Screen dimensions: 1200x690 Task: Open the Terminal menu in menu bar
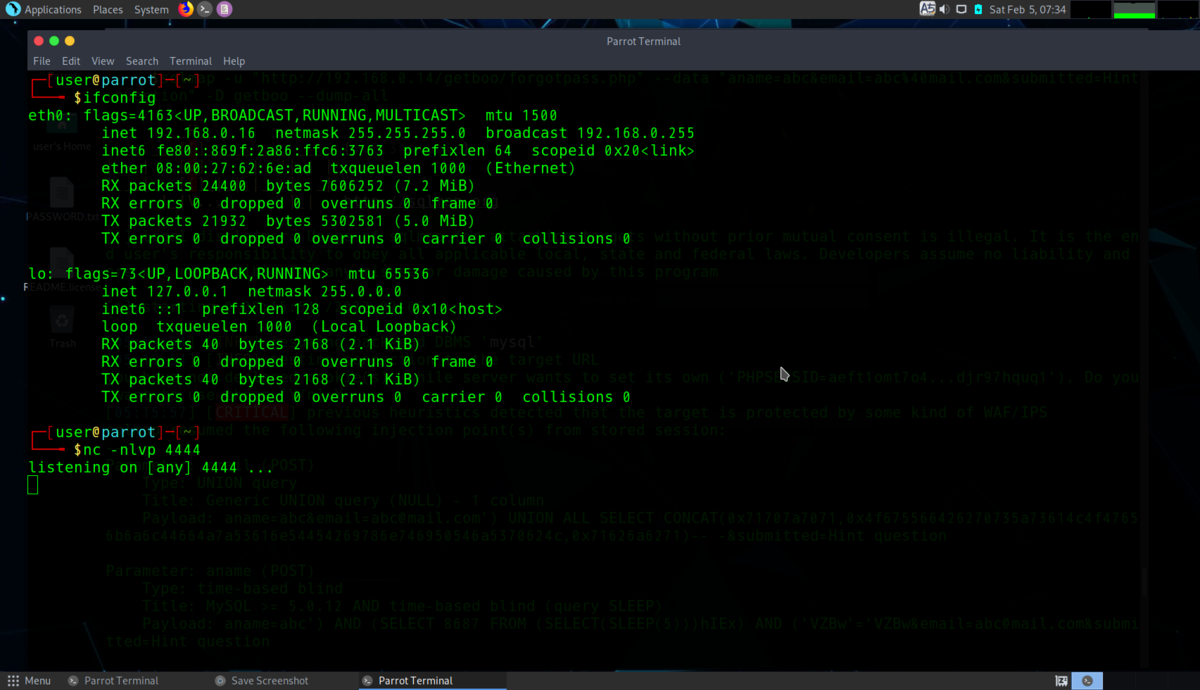click(x=191, y=61)
